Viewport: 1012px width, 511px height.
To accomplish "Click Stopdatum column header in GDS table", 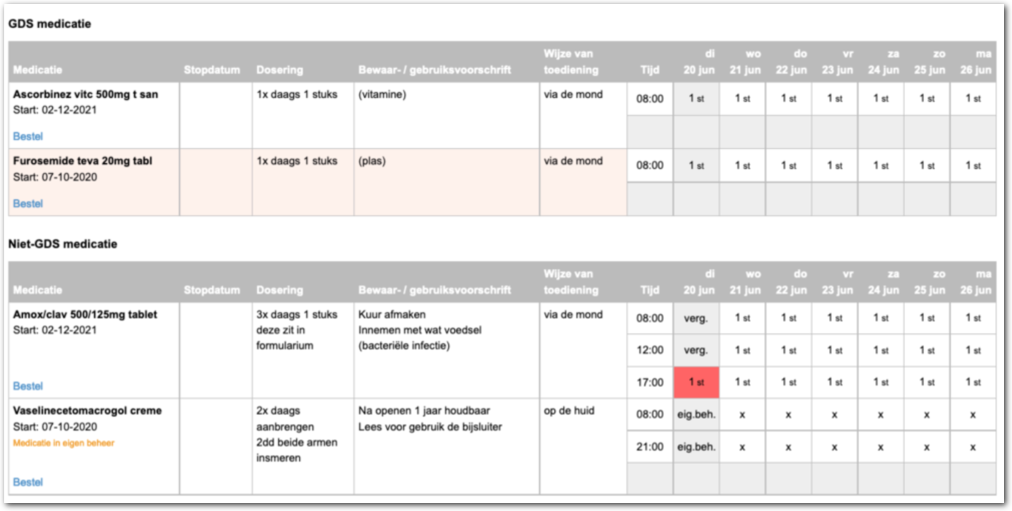I will coord(212,69).
